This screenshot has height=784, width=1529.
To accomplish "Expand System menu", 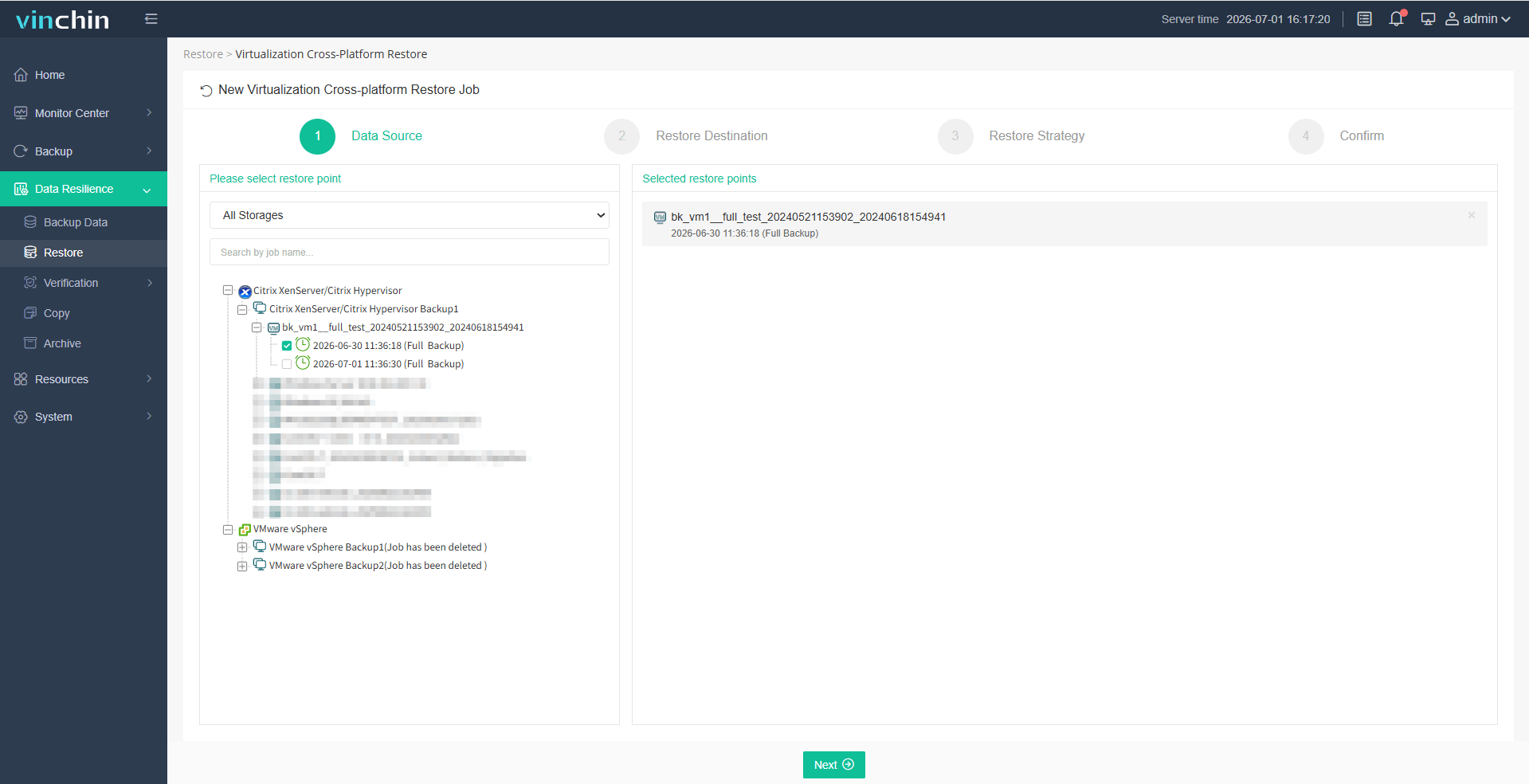I will [x=84, y=417].
